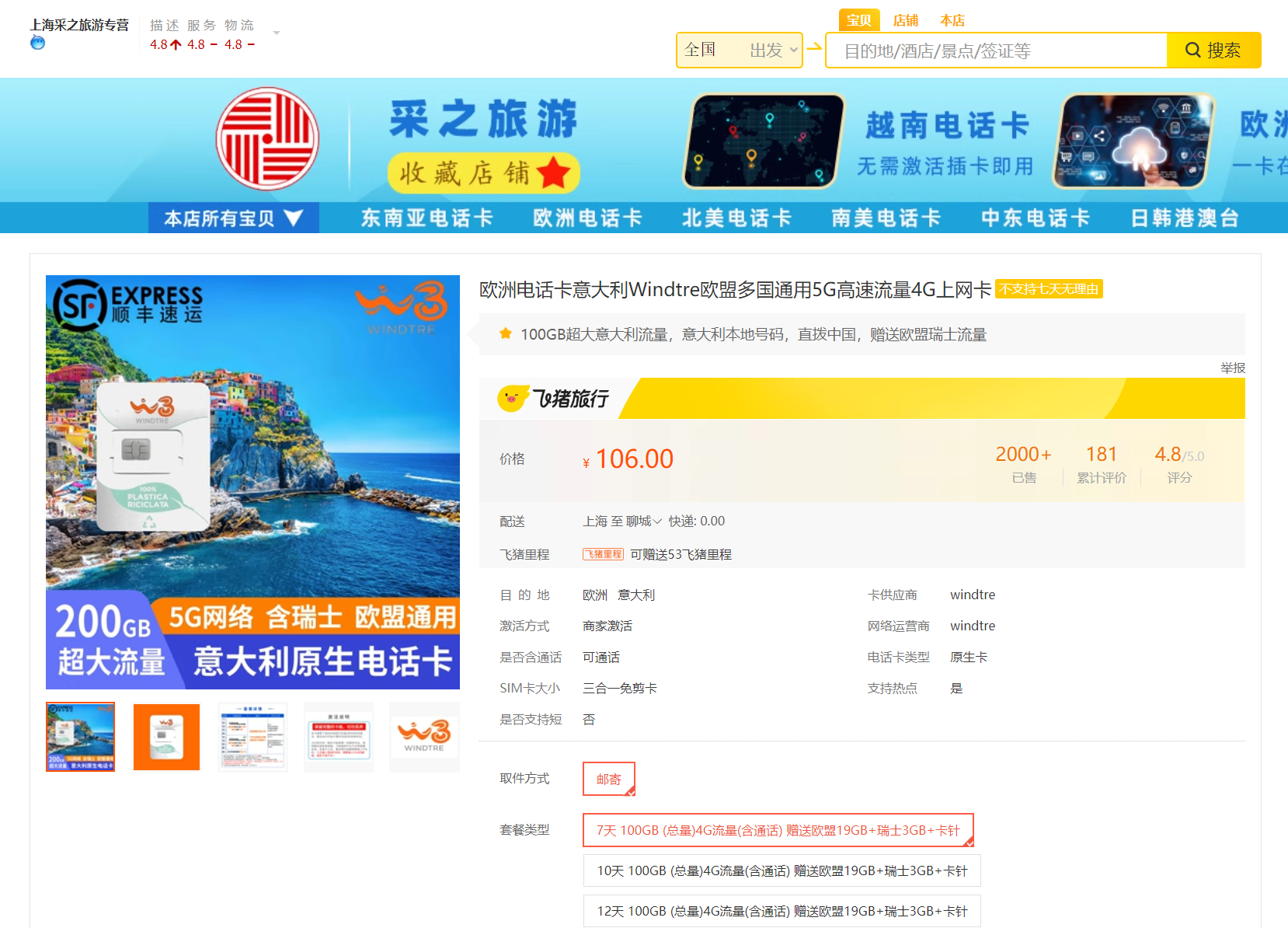Click the 欧洲 destination value
1288x928 pixels.
[595, 595]
